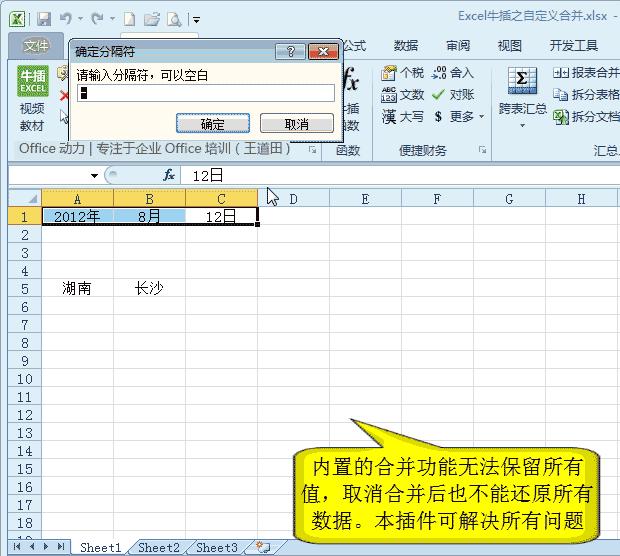The image size is (620, 556).
Task: Click the 视频教材 button
Action: coord(32,117)
